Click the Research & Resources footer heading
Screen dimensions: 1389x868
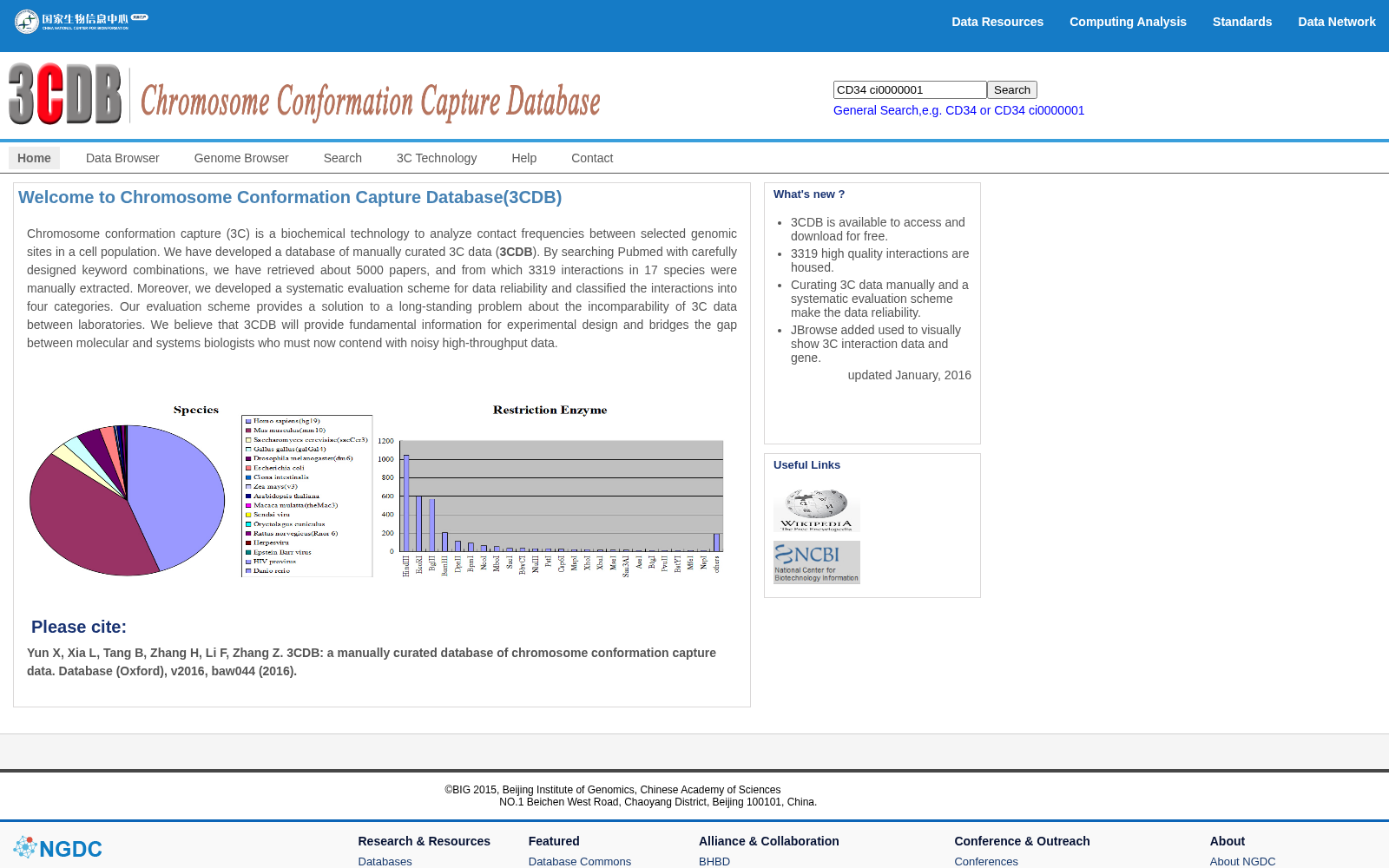(x=424, y=841)
